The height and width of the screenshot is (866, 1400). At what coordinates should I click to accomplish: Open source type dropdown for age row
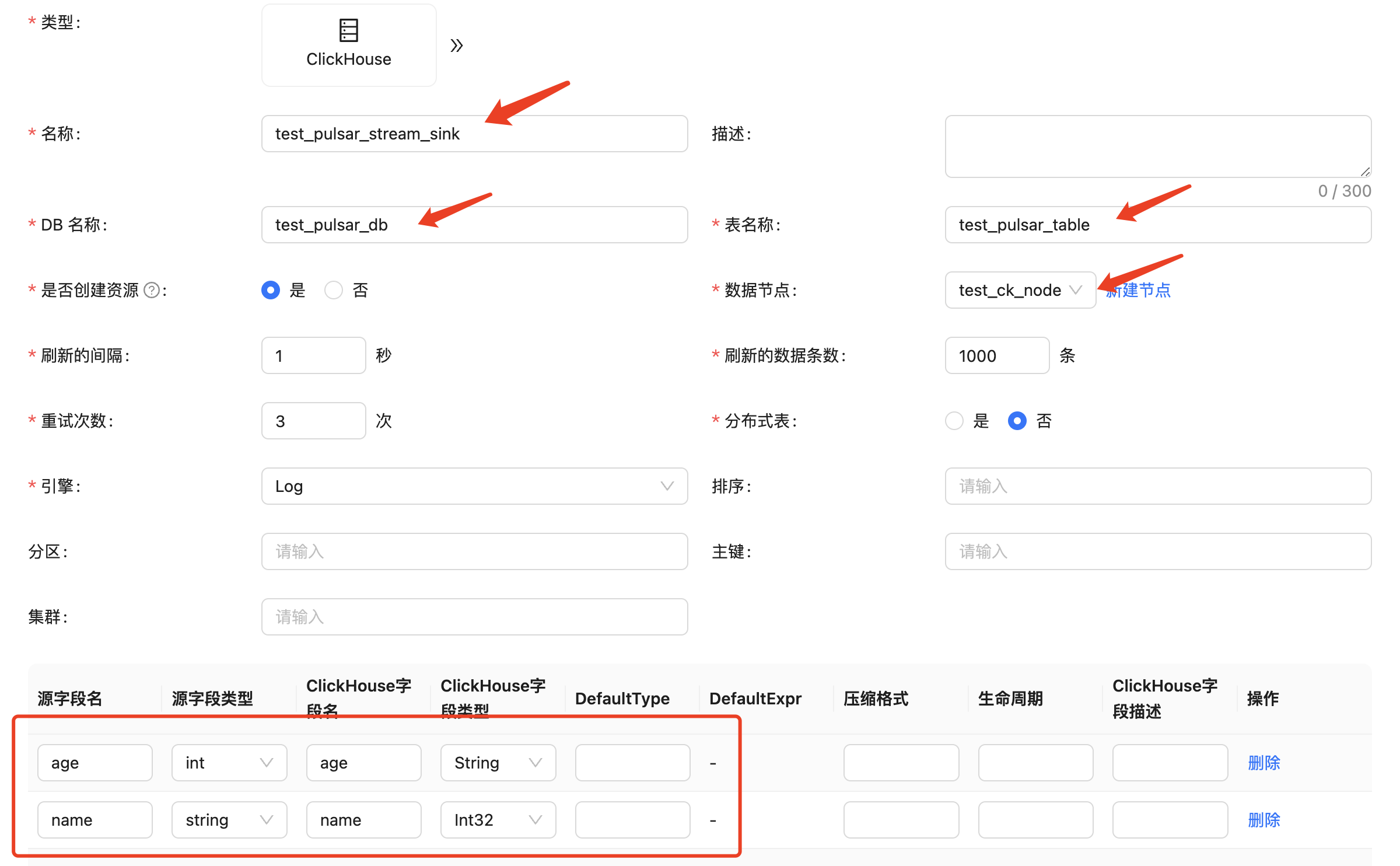[x=229, y=763]
